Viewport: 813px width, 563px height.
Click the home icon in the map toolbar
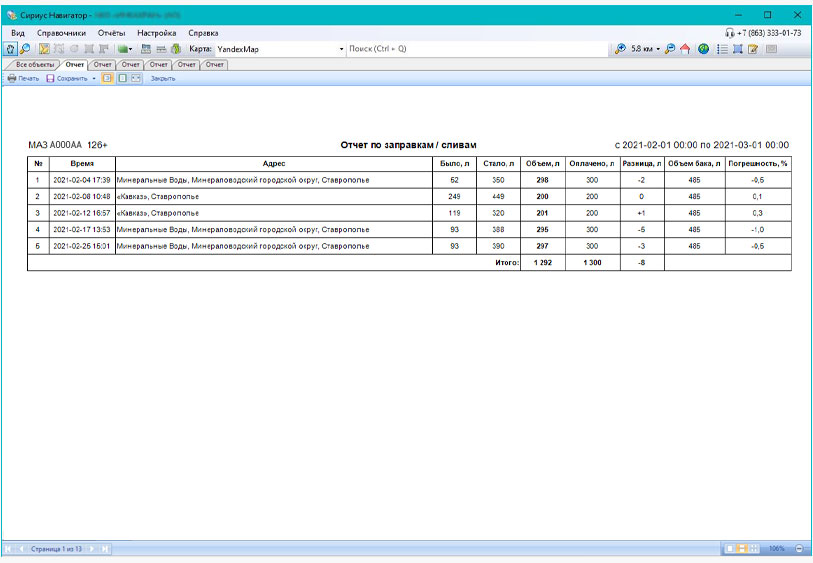pos(685,48)
